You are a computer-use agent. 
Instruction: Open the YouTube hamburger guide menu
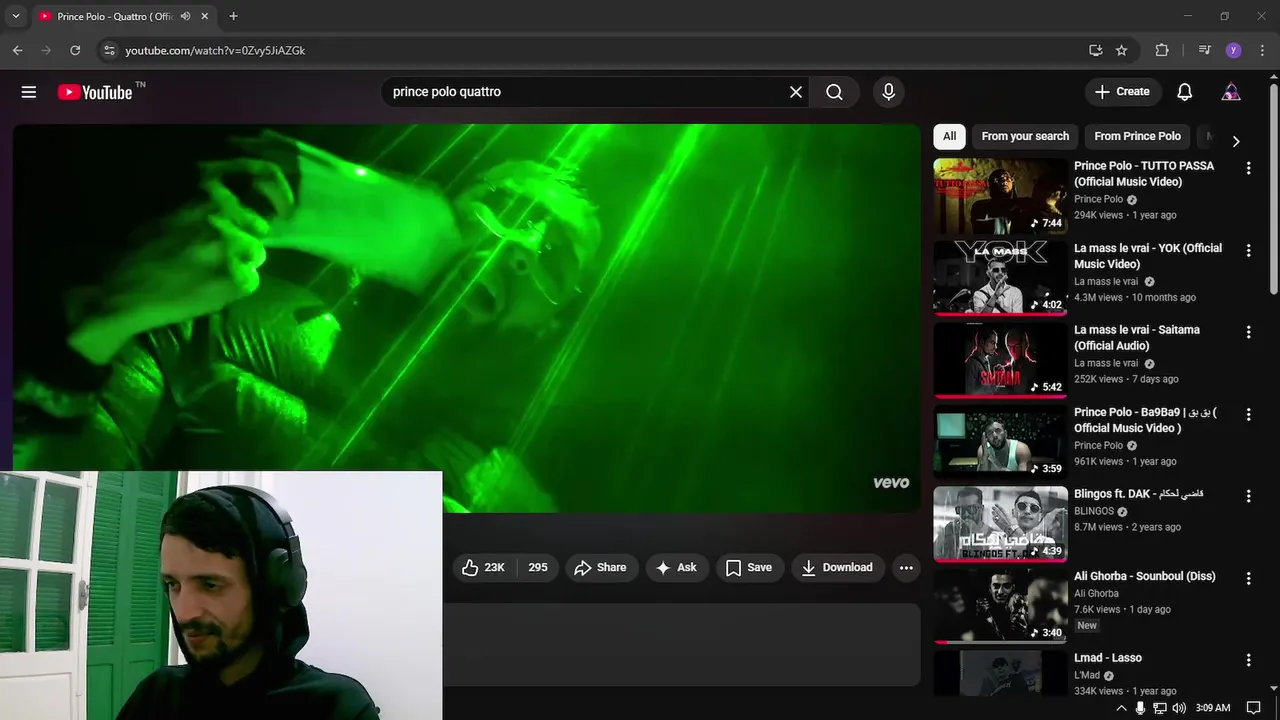pos(29,92)
